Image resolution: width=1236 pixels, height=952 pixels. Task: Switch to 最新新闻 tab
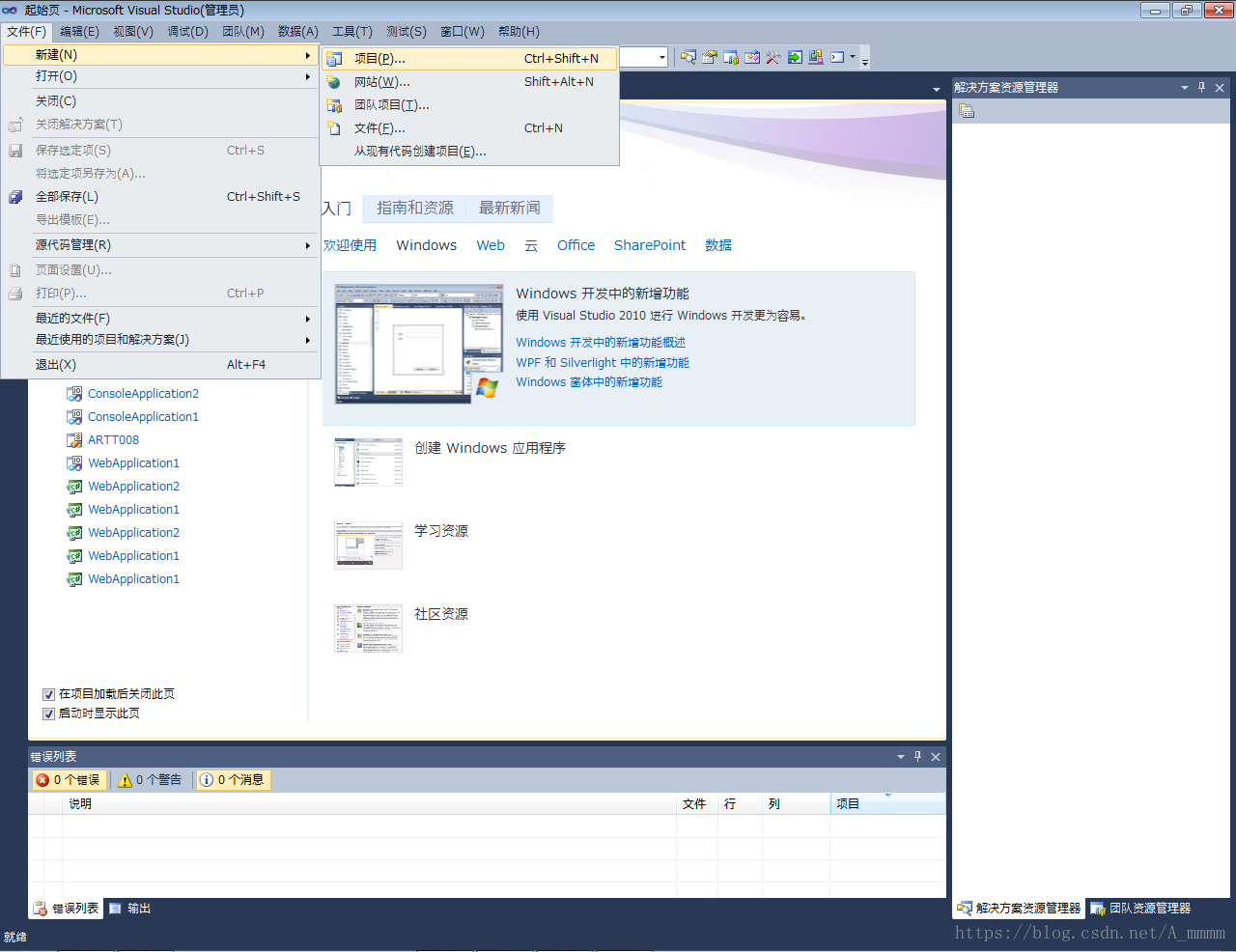510,208
